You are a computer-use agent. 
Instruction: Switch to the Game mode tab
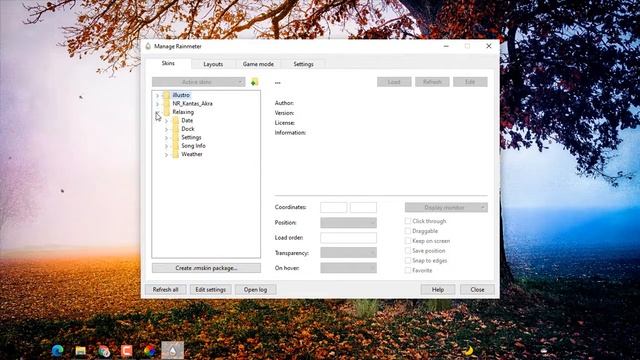258,64
